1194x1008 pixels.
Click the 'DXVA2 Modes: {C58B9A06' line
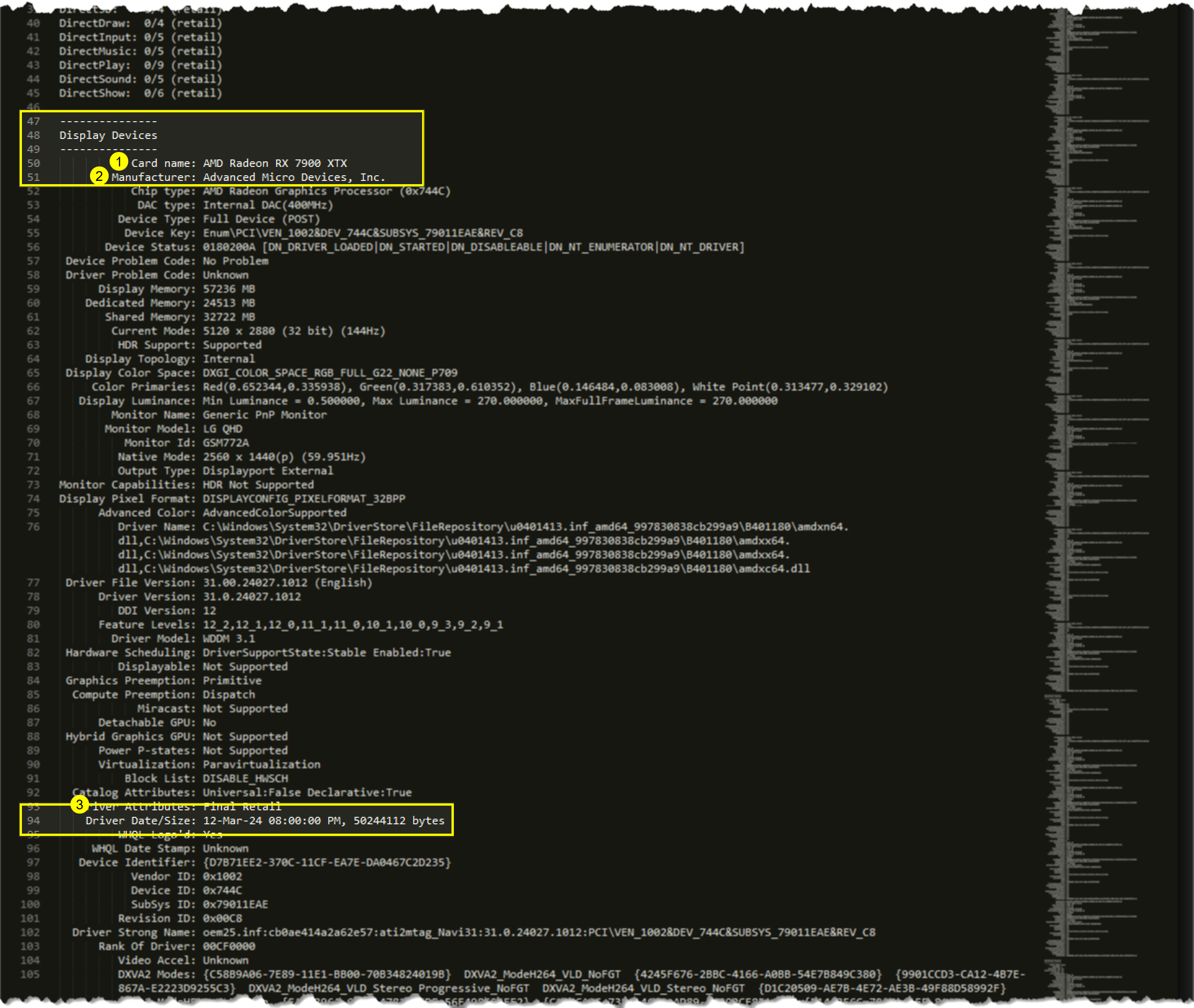click(571, 982)
